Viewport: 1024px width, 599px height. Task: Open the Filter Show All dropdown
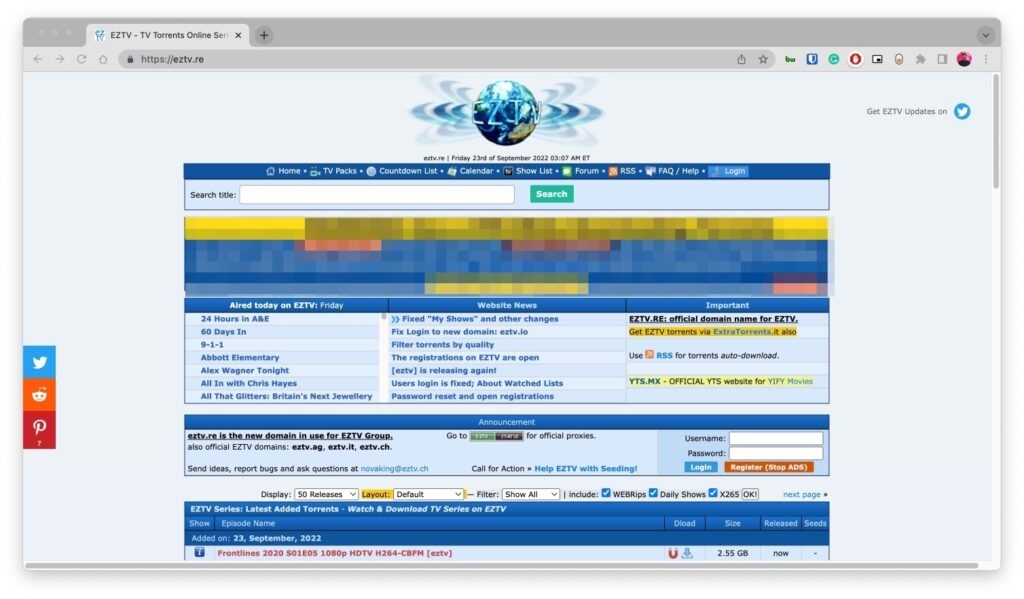pos(530,494)
